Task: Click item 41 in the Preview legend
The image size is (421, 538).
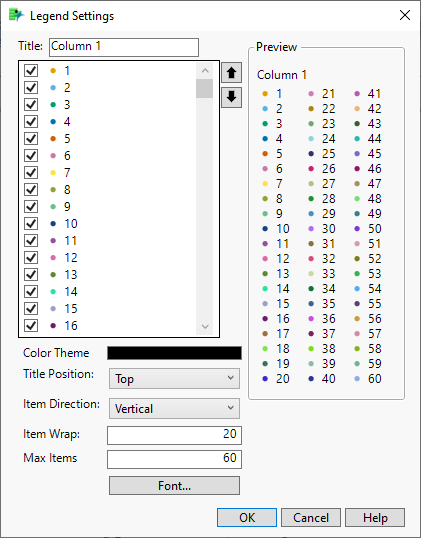Action: tap(369, 94)
